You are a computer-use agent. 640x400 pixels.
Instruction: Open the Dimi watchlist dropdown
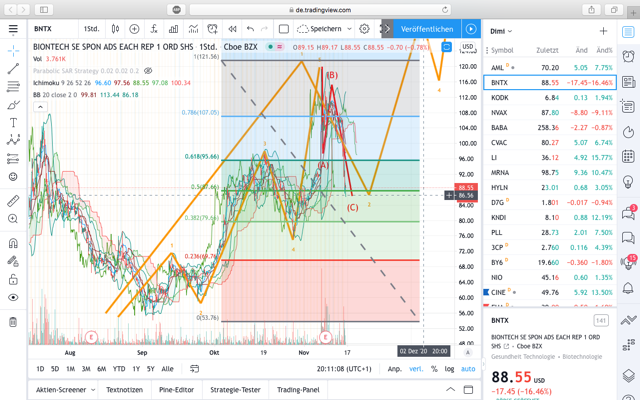coord(501,31)
